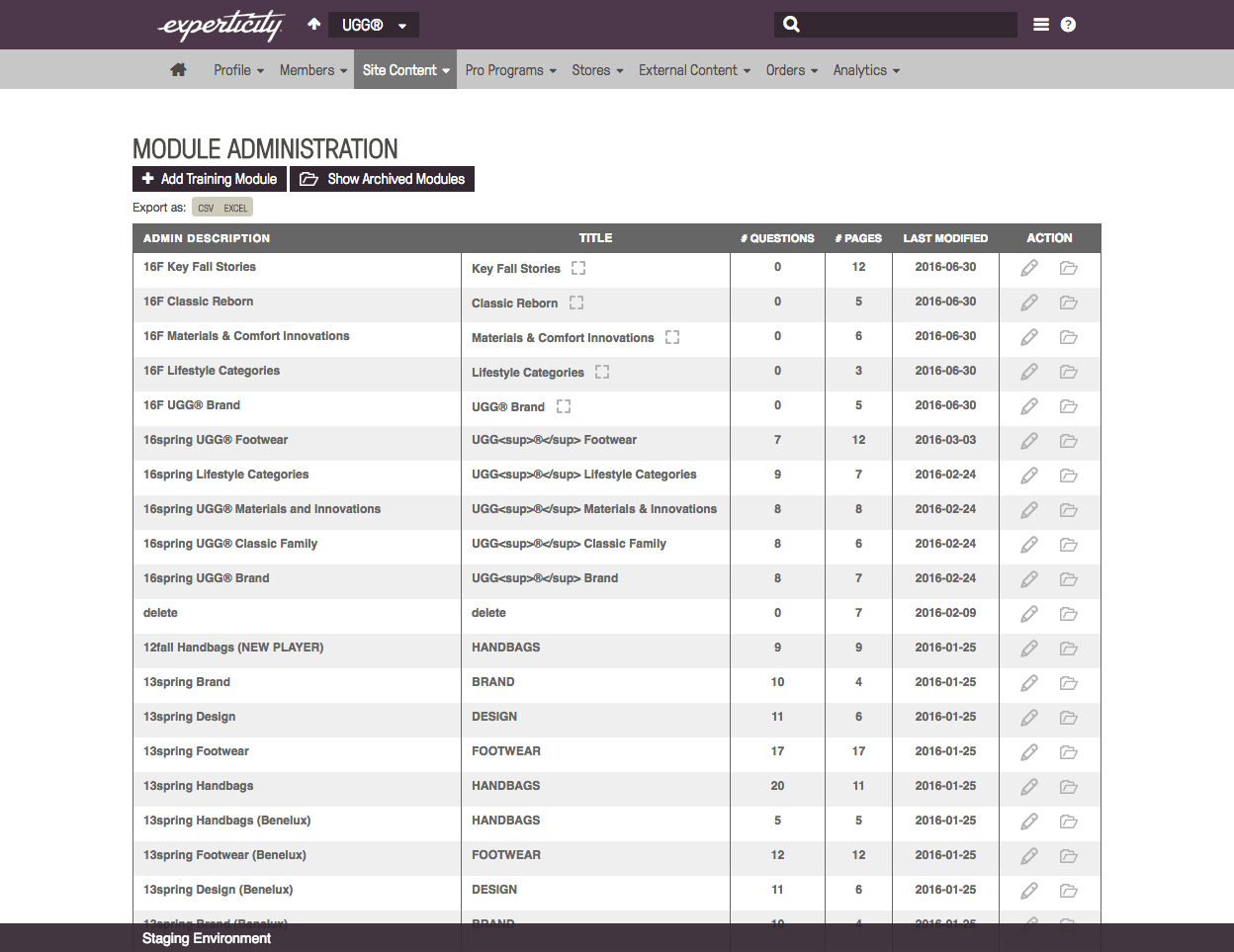Viewport: 1234px width, 952px height.
Task: Open the Pro Programs dropdown menu
Action: point(510,70)
